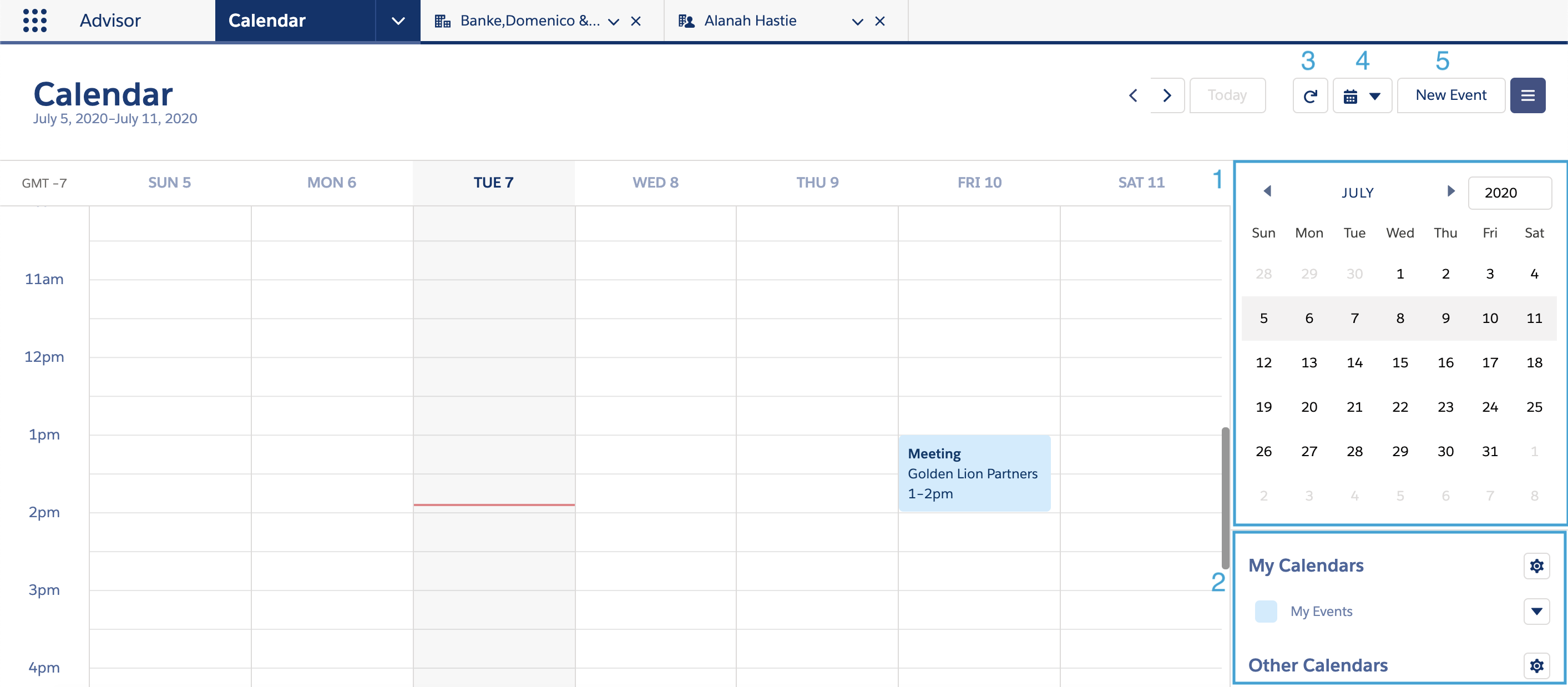Viewport: 1568px width, 687px height.
Task: Select July 20 in mini calendar
Action: click(x=1309, y=407)
